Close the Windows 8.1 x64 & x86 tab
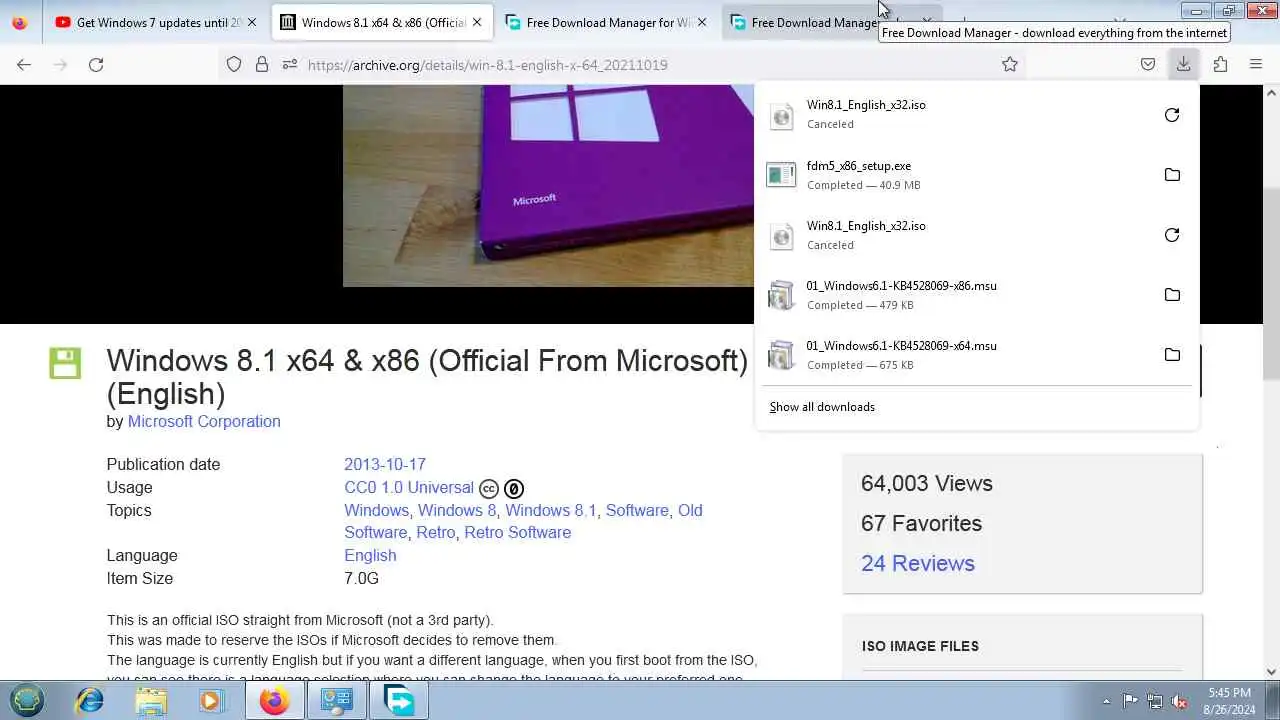Image resolution: width=1280 pixels, height=720 pixels. pos(477,22)
